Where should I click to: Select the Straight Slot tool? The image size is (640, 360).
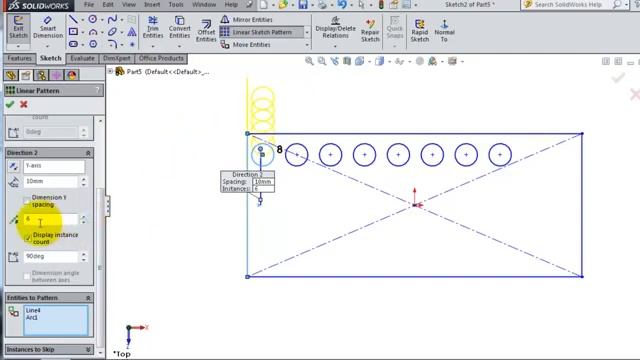(x=73, y=44)
